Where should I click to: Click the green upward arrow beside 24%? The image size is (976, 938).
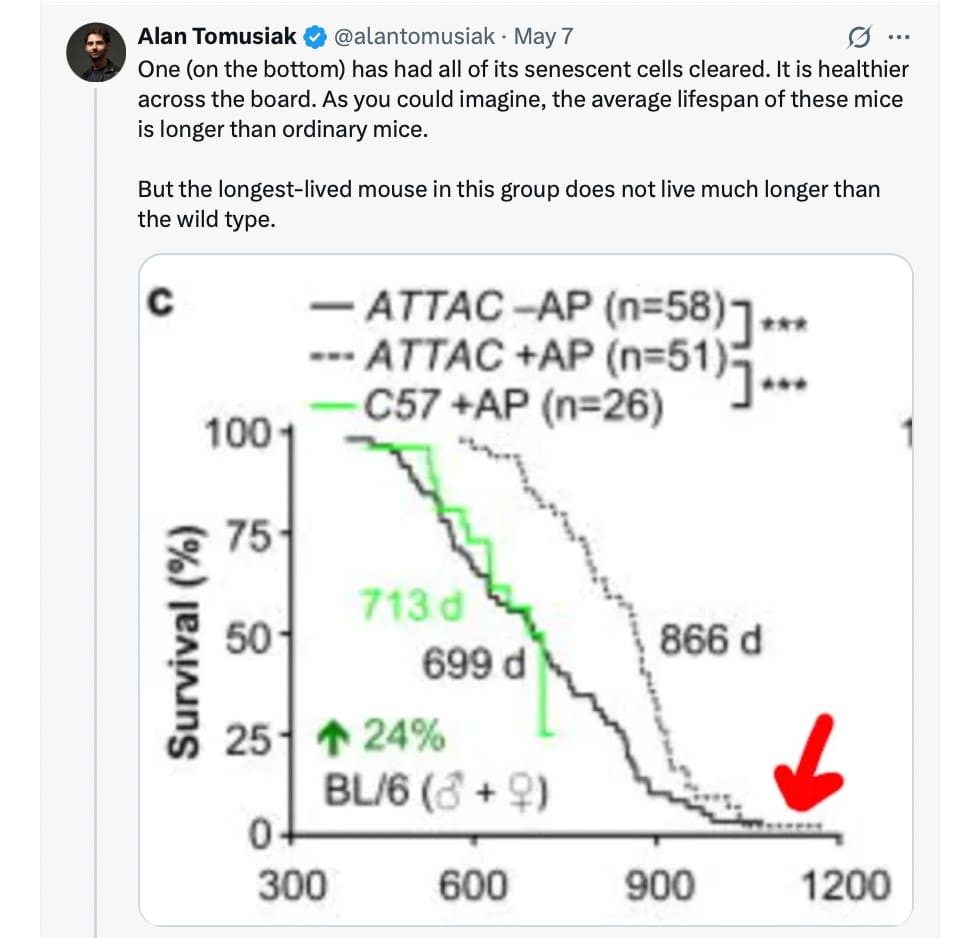(x=334, y=738)
